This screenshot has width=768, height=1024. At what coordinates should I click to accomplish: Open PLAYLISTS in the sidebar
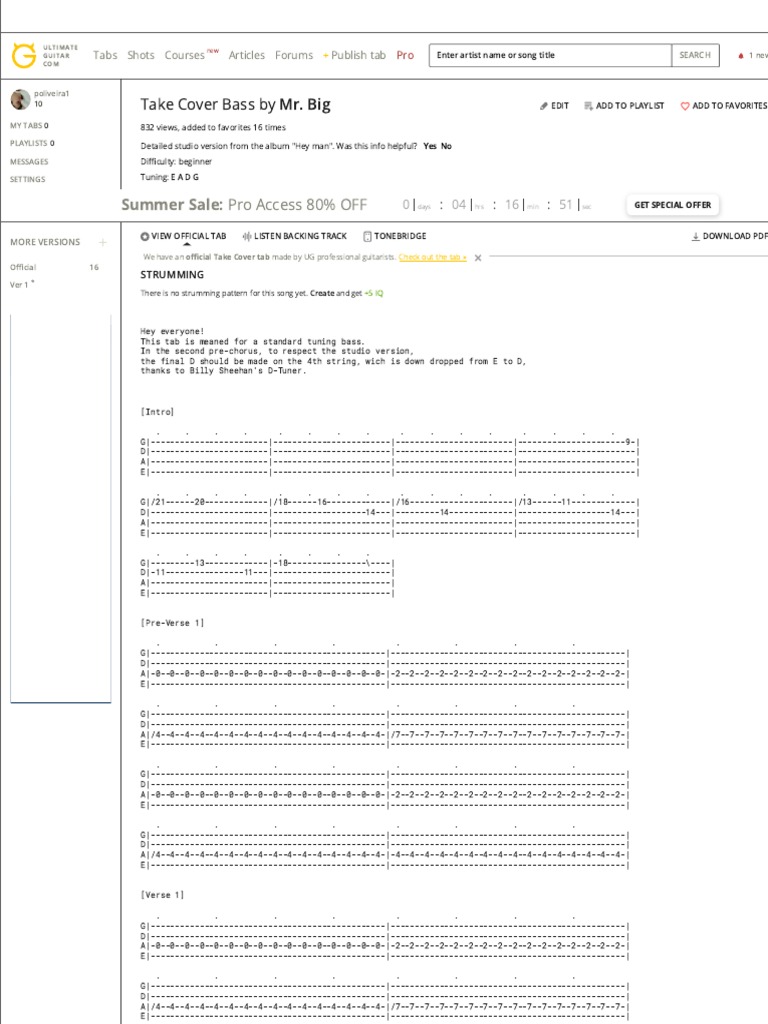click(x=32, y=143)
